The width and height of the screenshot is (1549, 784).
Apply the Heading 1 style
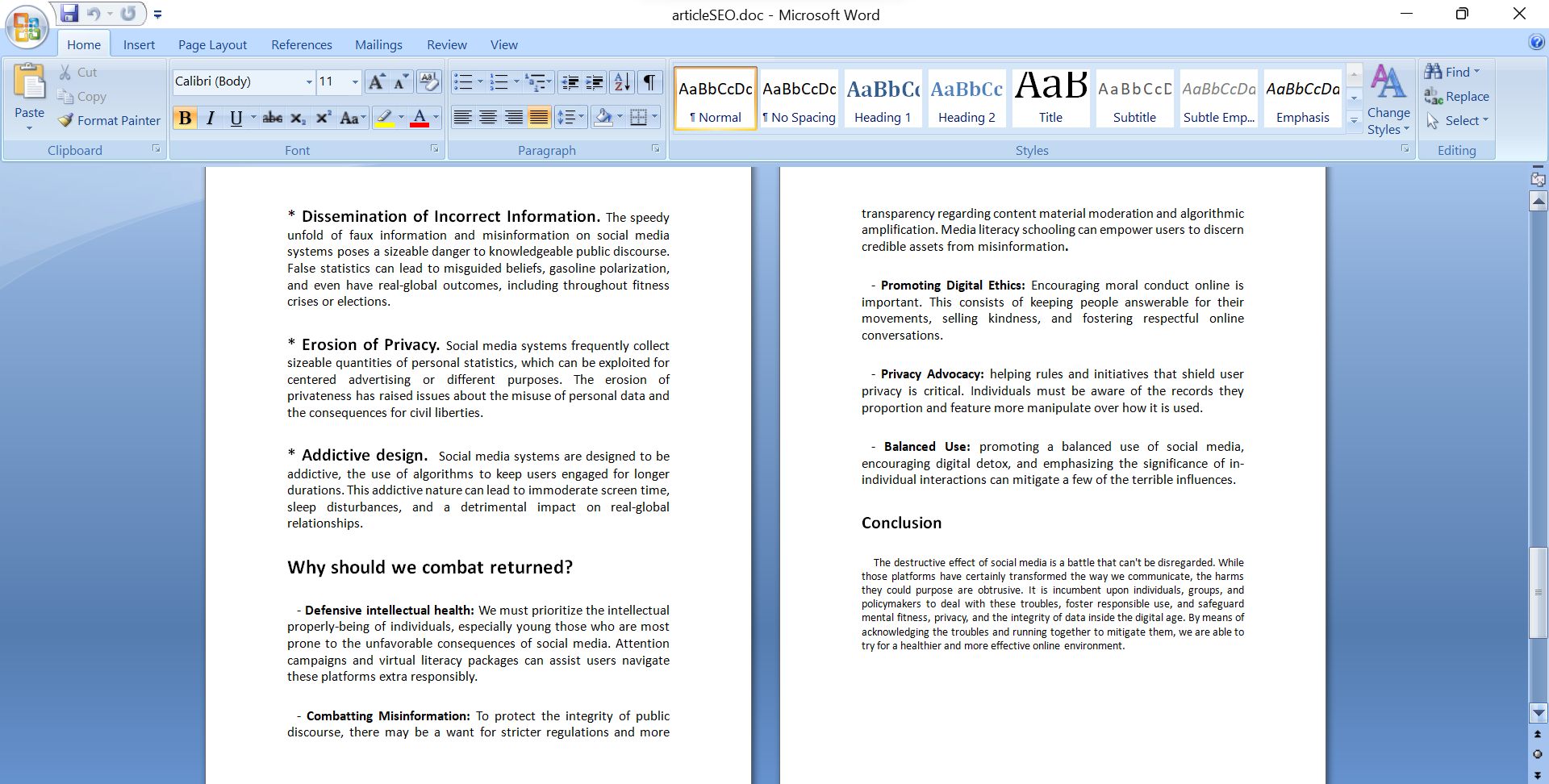(x=883, y=98)
